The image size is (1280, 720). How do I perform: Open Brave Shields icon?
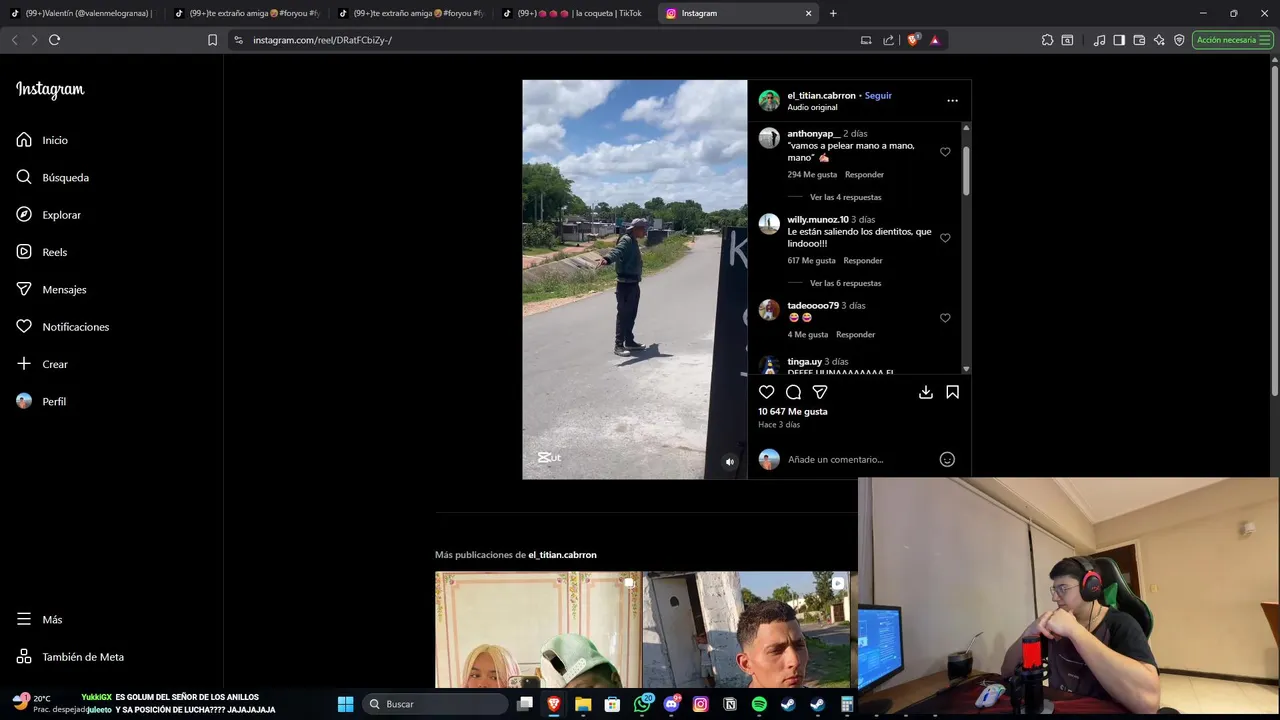(x=913, y=40)
